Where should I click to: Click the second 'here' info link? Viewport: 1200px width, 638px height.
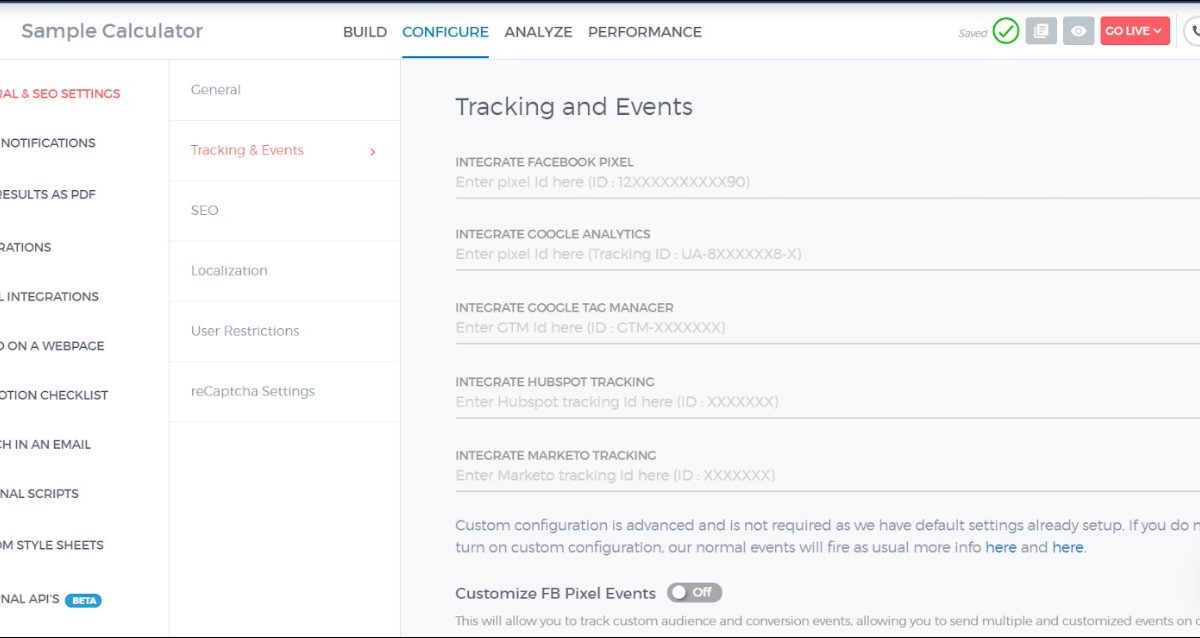pyautogui.click(x=1067, y=548)
